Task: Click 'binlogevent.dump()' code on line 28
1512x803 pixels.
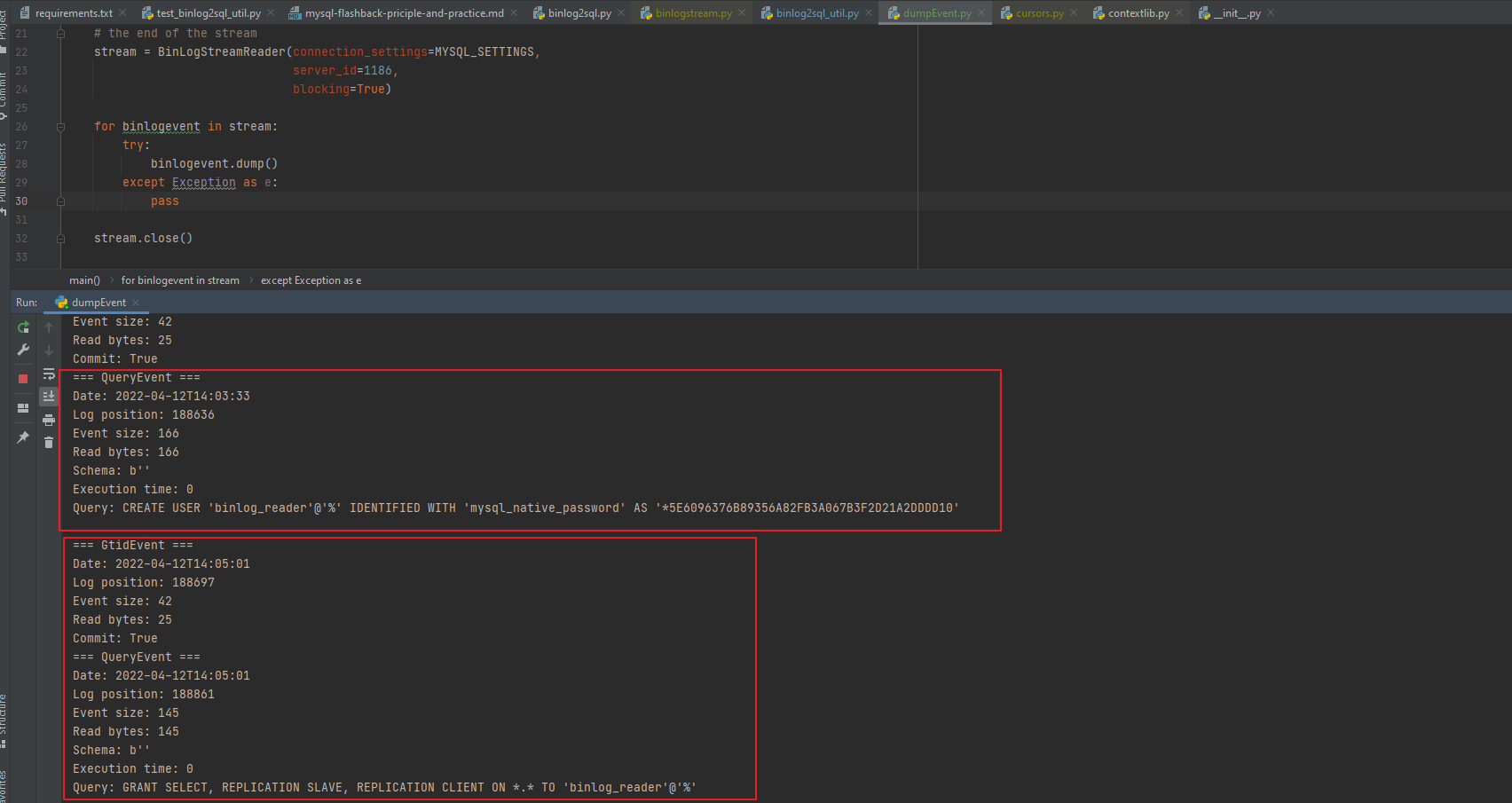Action: tap(214, 164)
